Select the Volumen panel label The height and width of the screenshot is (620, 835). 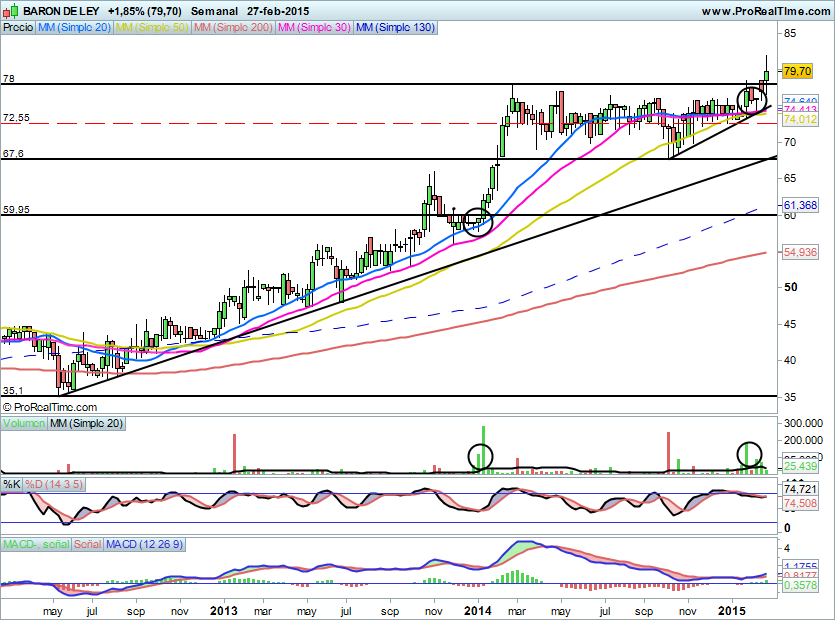[x=24, y=424]
